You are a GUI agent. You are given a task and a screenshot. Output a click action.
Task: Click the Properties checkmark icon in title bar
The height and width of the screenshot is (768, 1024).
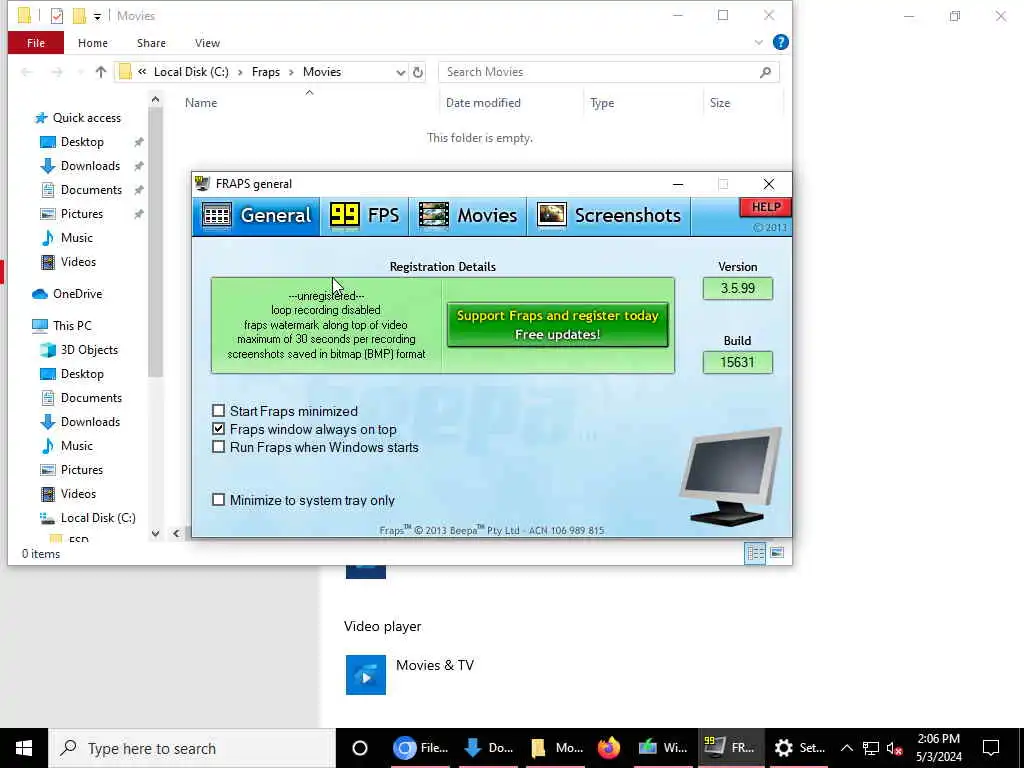(56, 16)
